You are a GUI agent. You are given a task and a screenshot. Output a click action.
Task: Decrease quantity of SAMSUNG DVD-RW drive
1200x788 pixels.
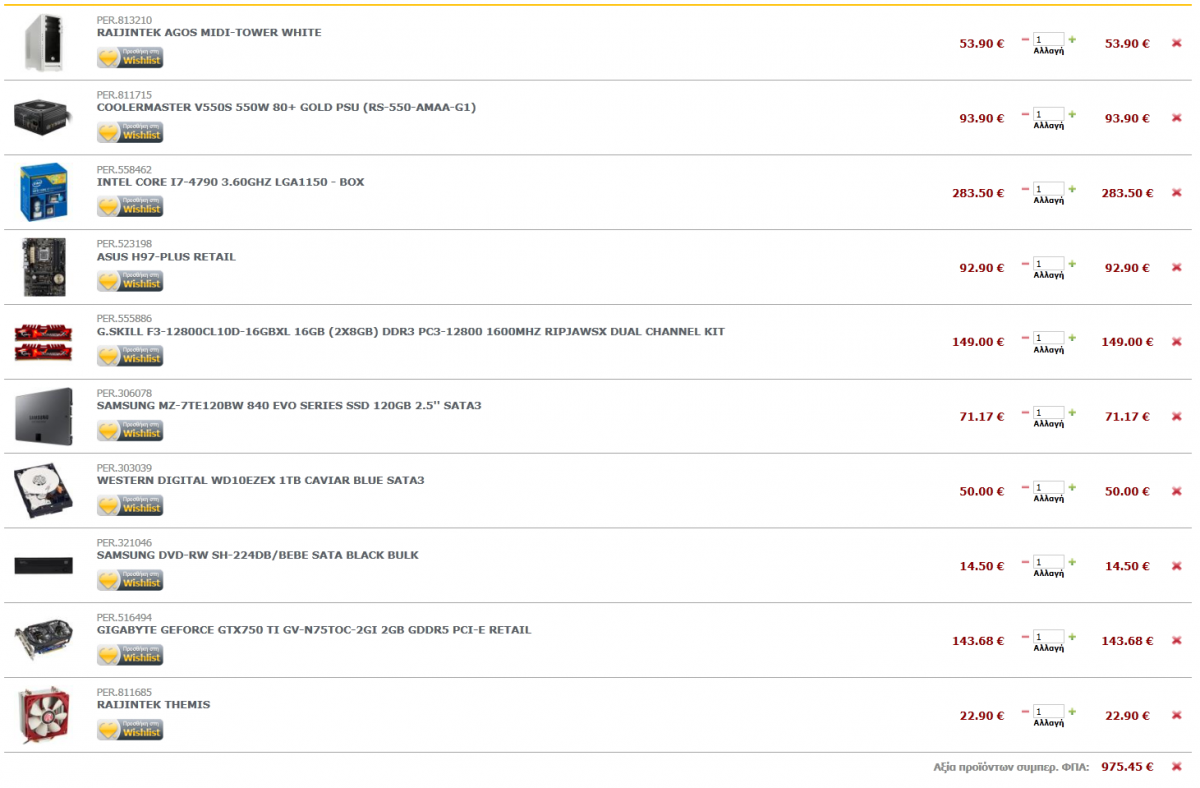[x=1025, y=562]
